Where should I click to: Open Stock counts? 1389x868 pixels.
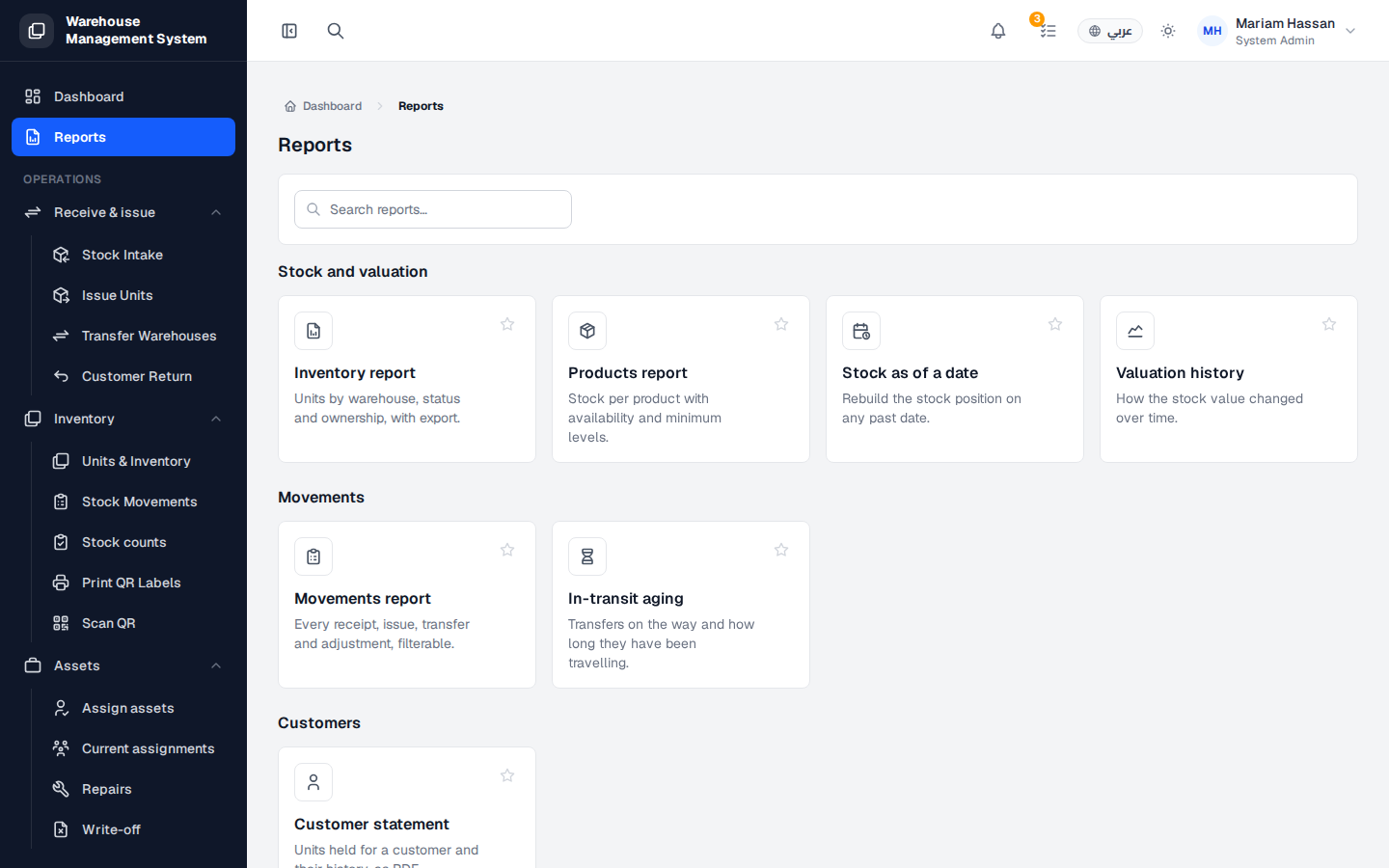[x=137, y=542]
